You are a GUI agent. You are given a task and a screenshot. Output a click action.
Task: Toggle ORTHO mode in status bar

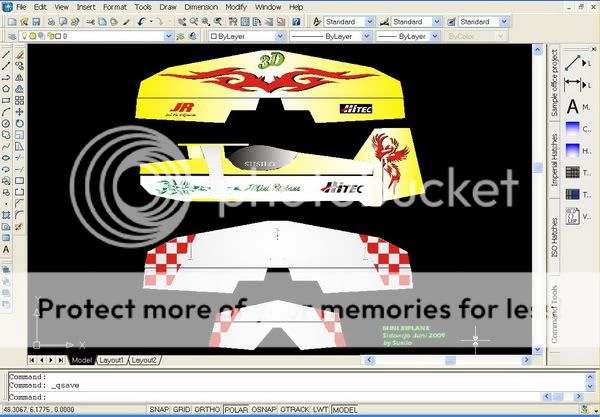pyautogui.click(x=207, y=409)
